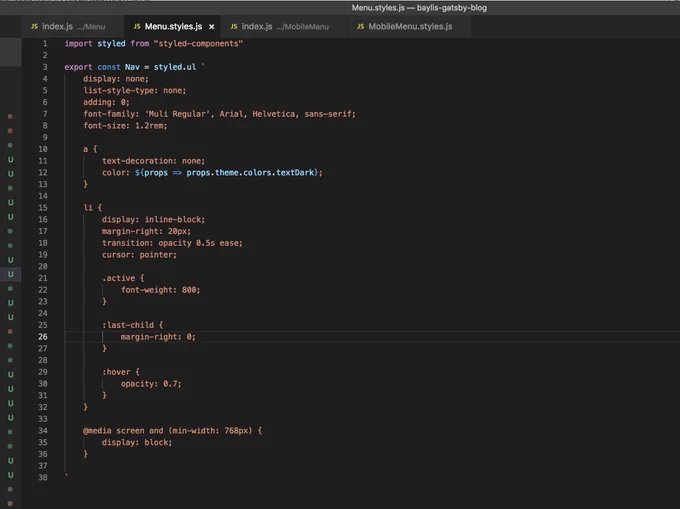
Task: Click the 'display: inline-block;' declaration
Action: (x=154, y=219)
